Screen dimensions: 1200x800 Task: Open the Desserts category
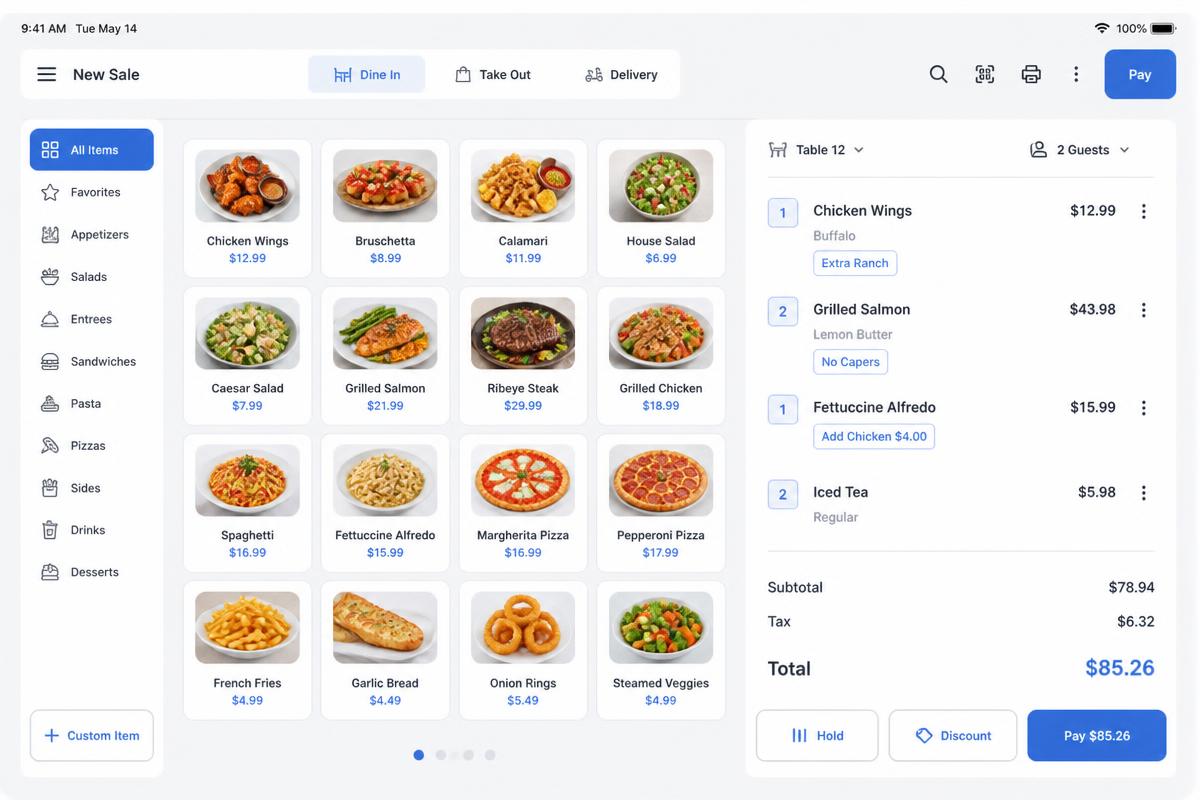coord(92,572)
